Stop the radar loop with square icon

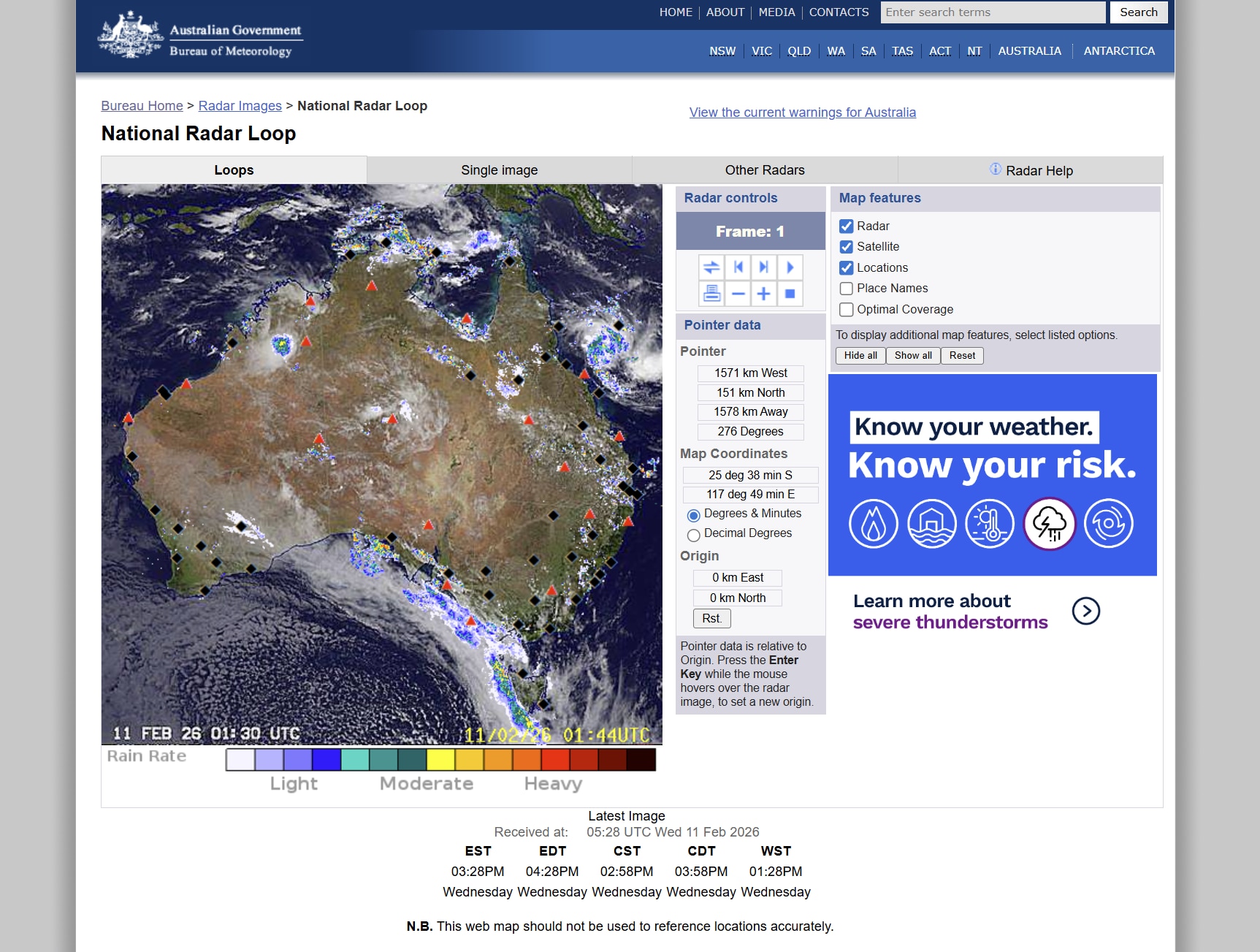[x=790, y=294]
